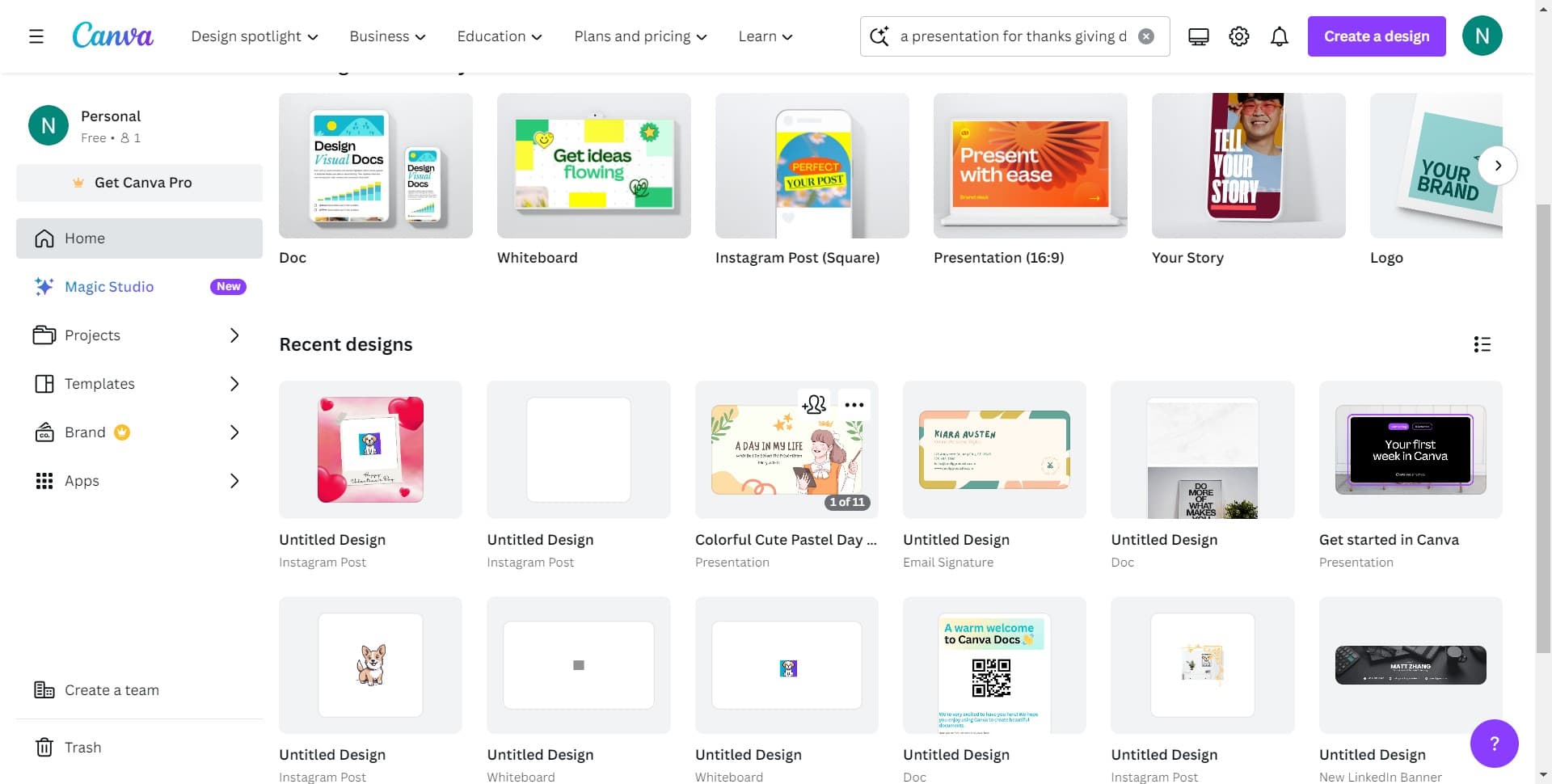
Task: Expand the Design spotlight dropdown
Action: coord(254,36)
